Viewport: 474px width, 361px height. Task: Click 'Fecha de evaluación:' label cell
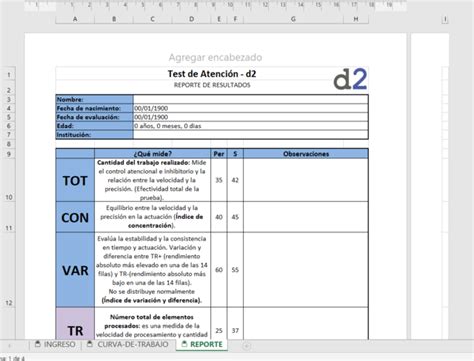(x=94, y=117)
